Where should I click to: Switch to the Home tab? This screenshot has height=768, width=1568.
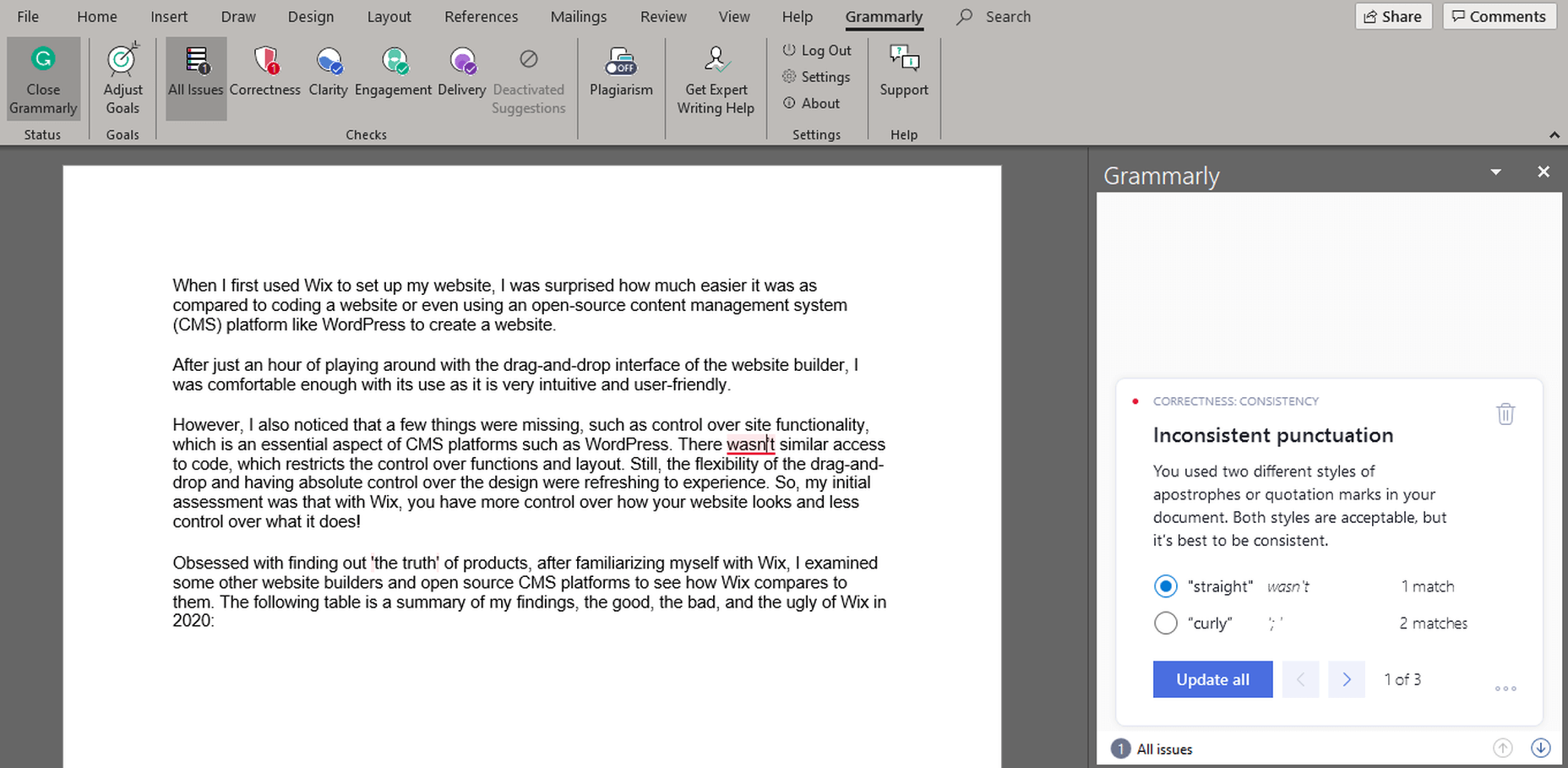point(97,17)
